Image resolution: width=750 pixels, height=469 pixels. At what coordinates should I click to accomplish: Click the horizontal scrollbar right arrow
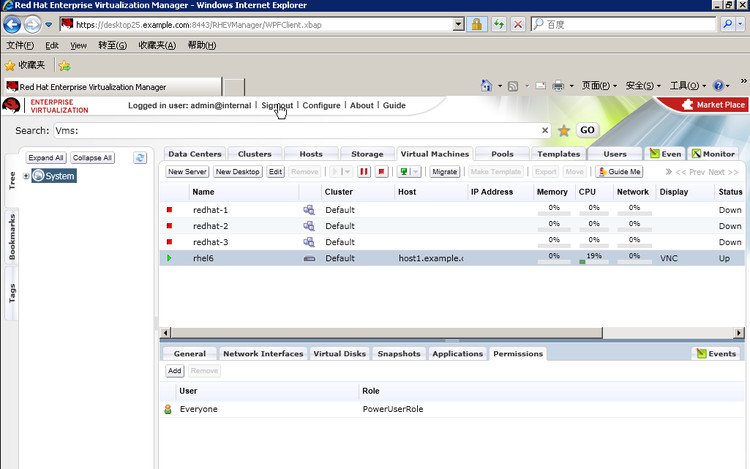pyautogui.click(x=739, y=333)
